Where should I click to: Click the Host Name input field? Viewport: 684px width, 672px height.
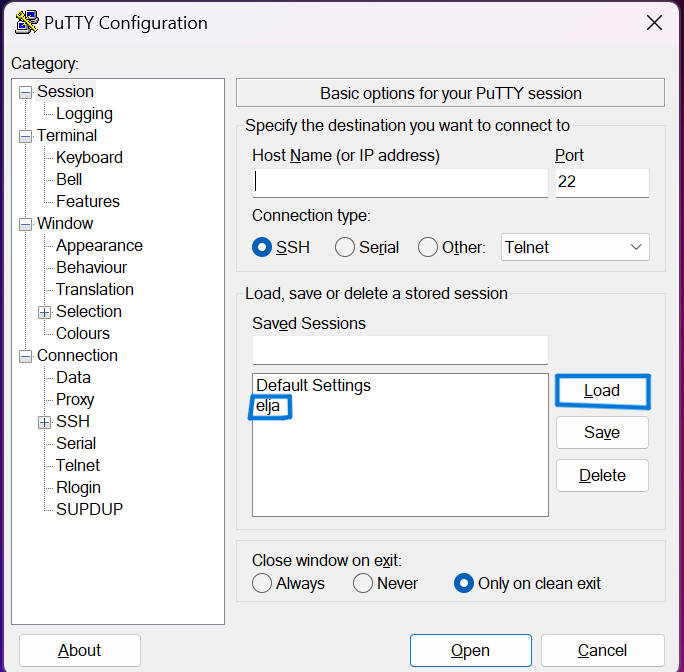point(400,182)
